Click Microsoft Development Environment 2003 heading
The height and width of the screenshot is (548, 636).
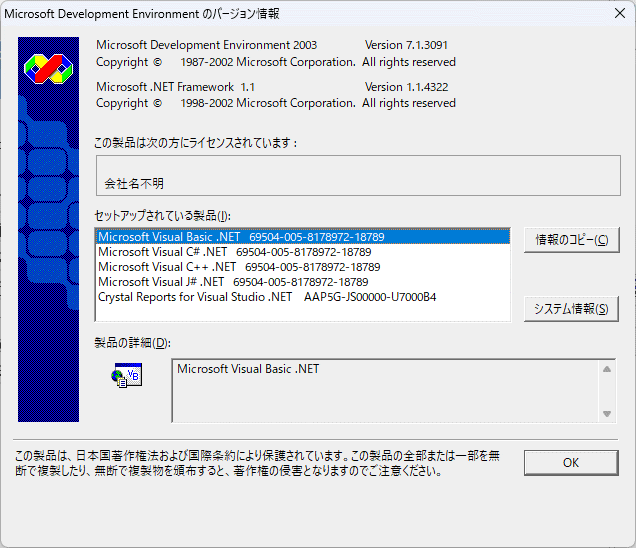[x=206, y=45]
